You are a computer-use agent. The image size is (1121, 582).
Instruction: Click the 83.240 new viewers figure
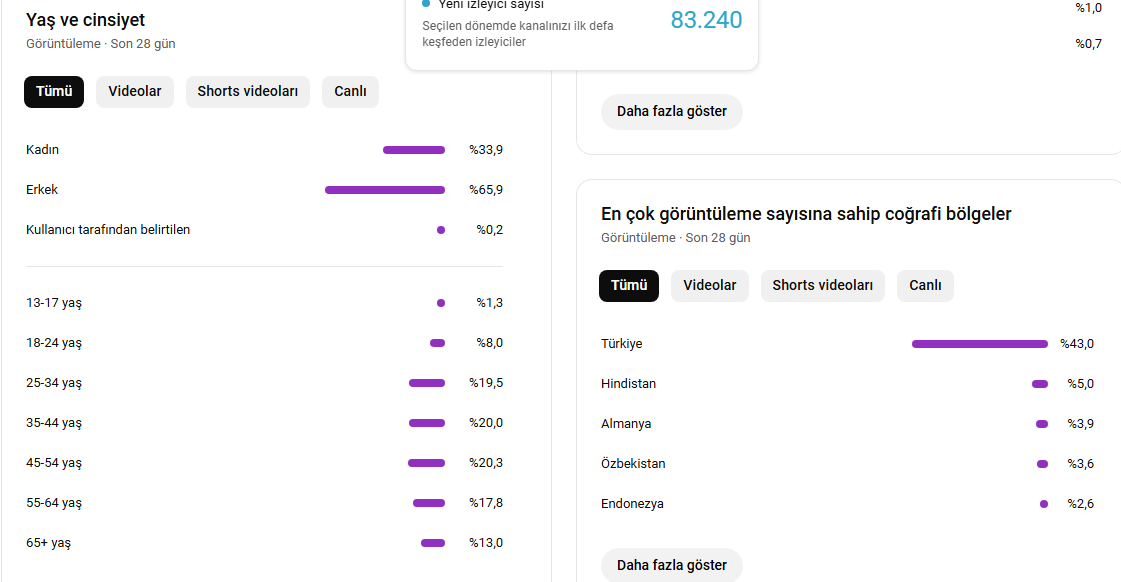[706, 20]
